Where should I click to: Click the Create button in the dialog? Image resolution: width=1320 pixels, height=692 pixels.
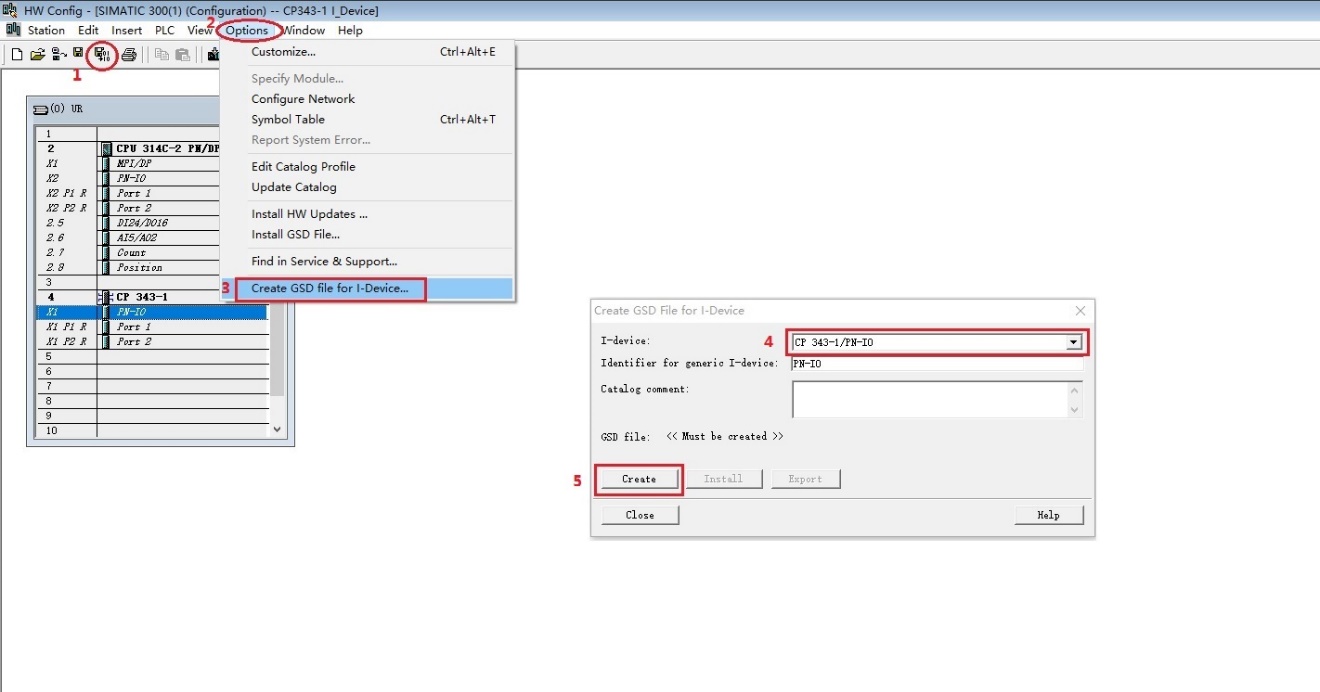tap(639, 479)
